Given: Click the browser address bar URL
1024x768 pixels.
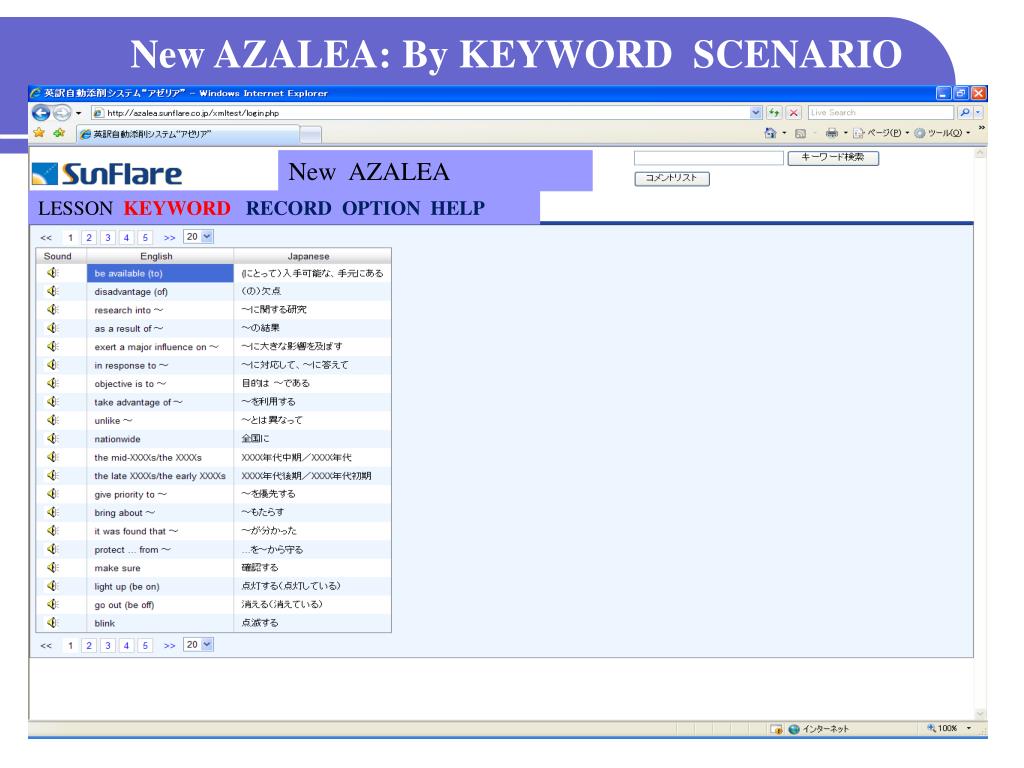Looking at the screenshot, I should tap(421, 113).
